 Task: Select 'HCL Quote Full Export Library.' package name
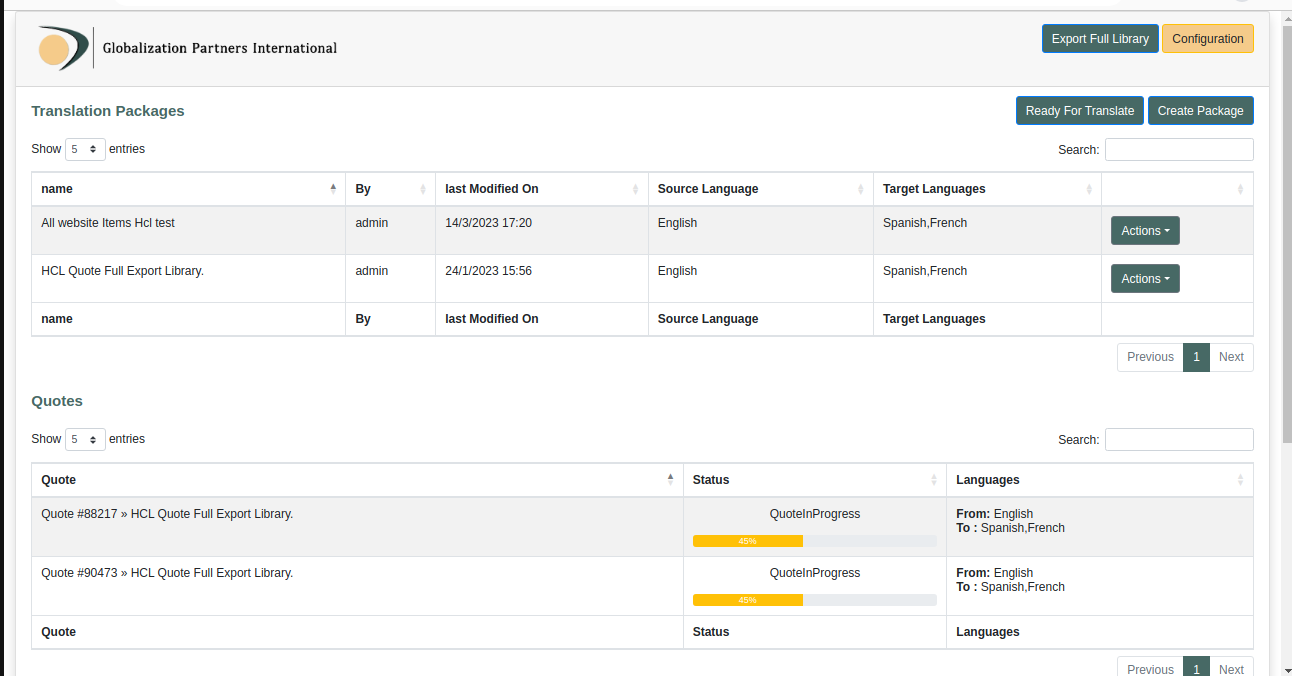point(122,271)
